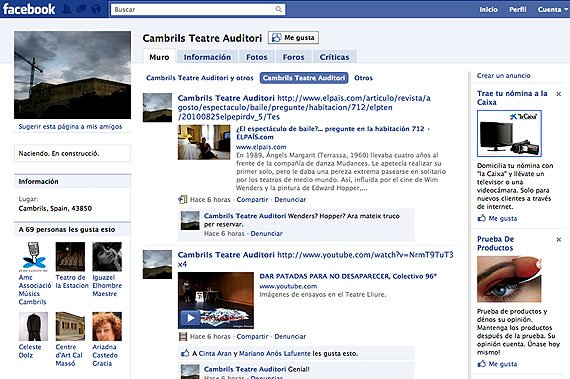Open the elpais.com article URL in the first post
The width and height of the screenshot is (570, 379).
pos(304,107)
